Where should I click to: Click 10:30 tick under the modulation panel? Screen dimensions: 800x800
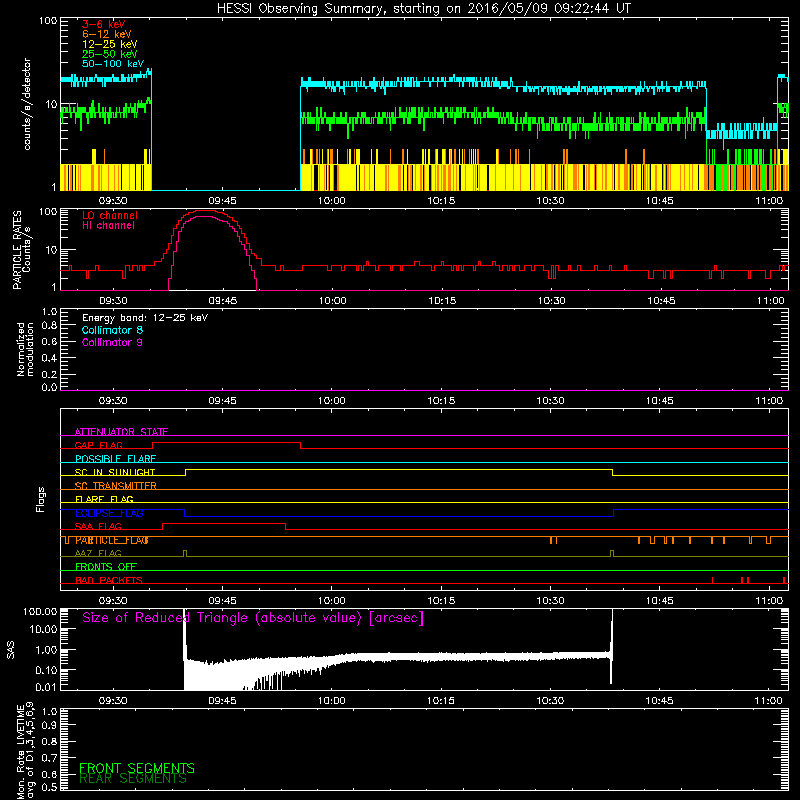tap(551, 401)
